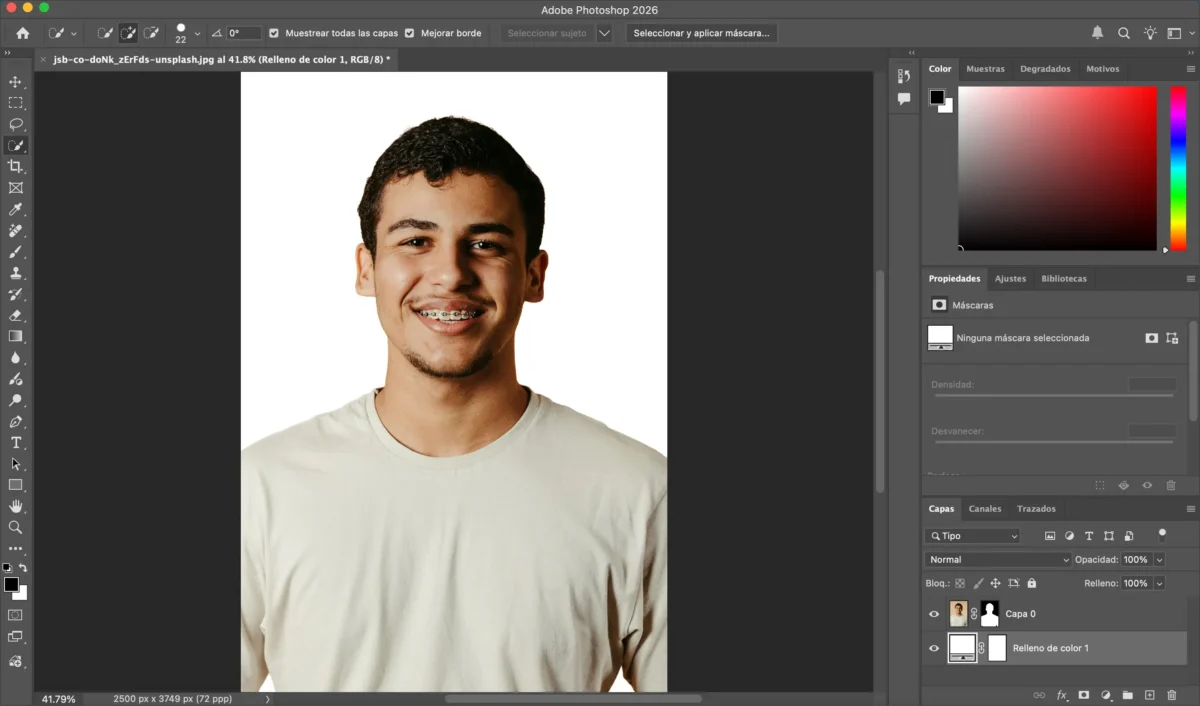Screen dimensions: 1200x706
Task: Toggle lock image pixels brush icon
Action: point(978,583)
